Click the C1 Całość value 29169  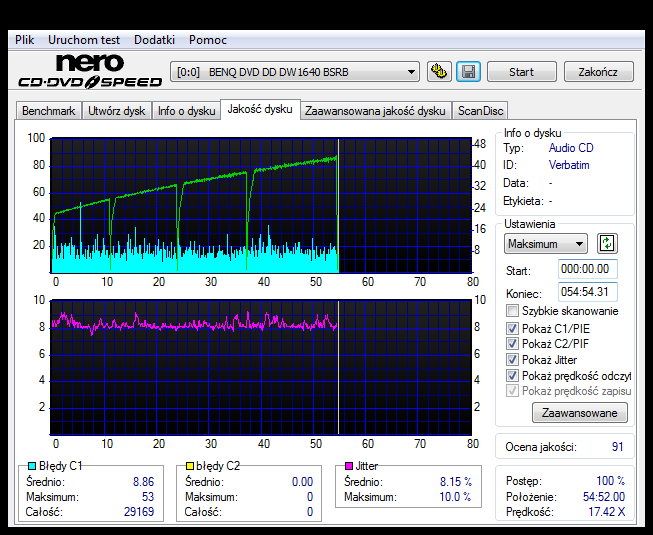(139, 512)
